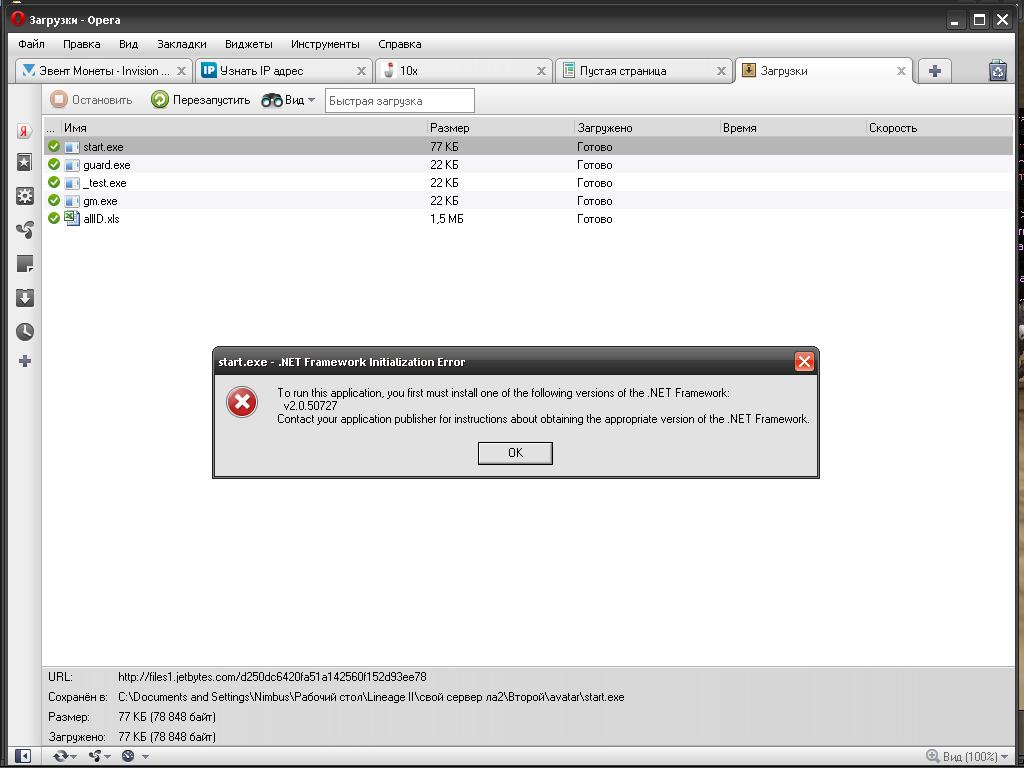Click the status column header with ellipsis
Viewport: 1024px width, 768px height.
(x=52, y=128)
